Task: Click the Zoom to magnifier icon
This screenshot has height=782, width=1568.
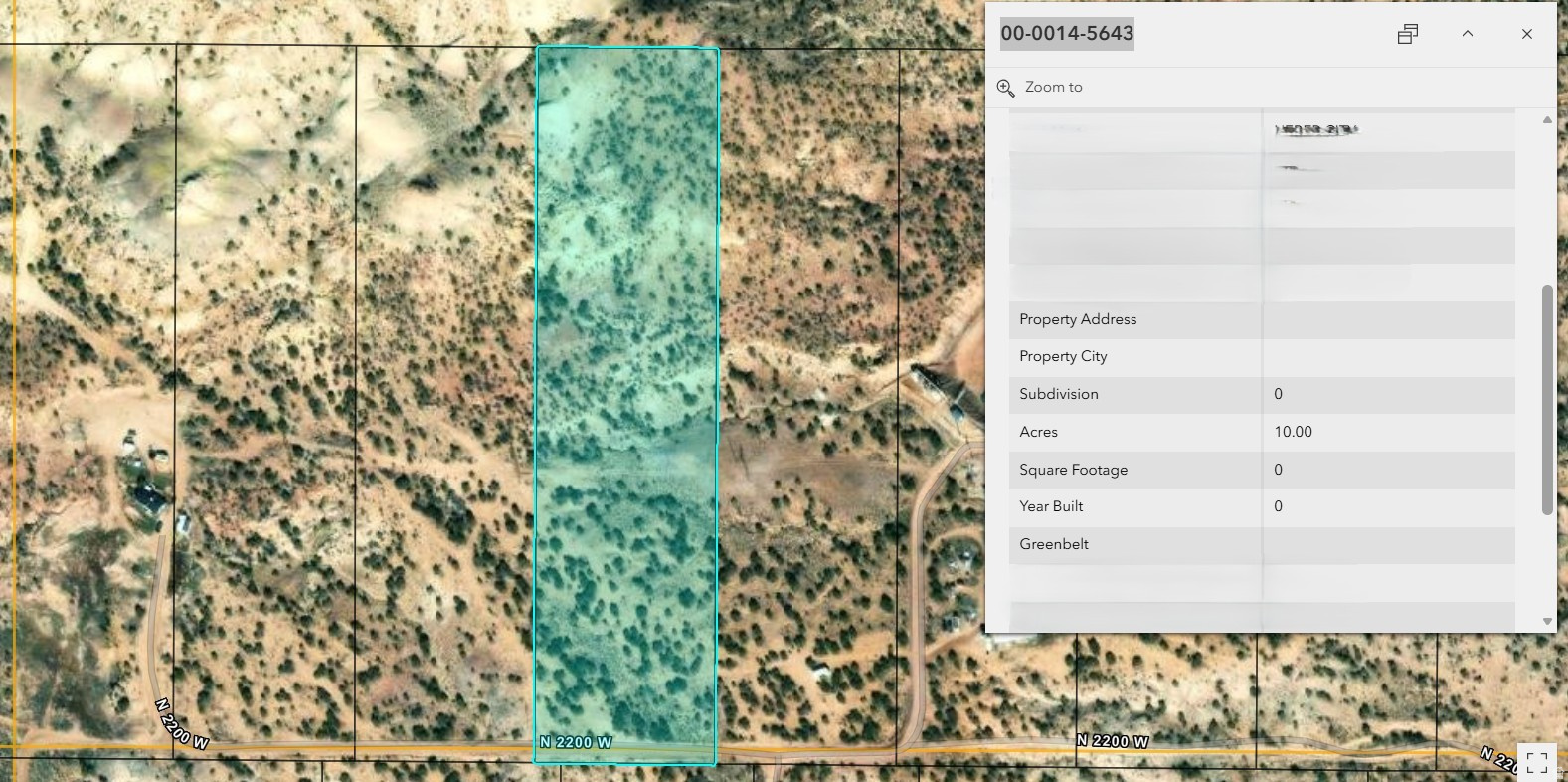Action: tap(1005, 88)
